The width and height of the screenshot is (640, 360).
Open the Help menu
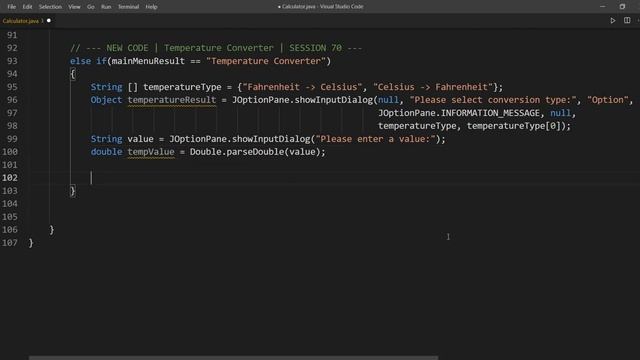[x=151, y=7]
